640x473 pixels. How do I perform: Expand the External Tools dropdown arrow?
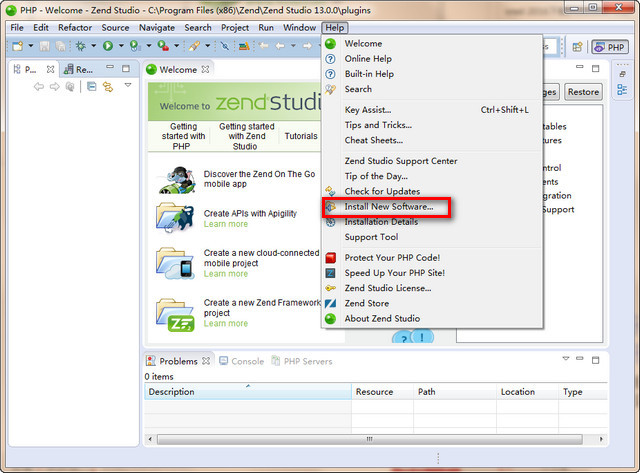pos(176,46)
